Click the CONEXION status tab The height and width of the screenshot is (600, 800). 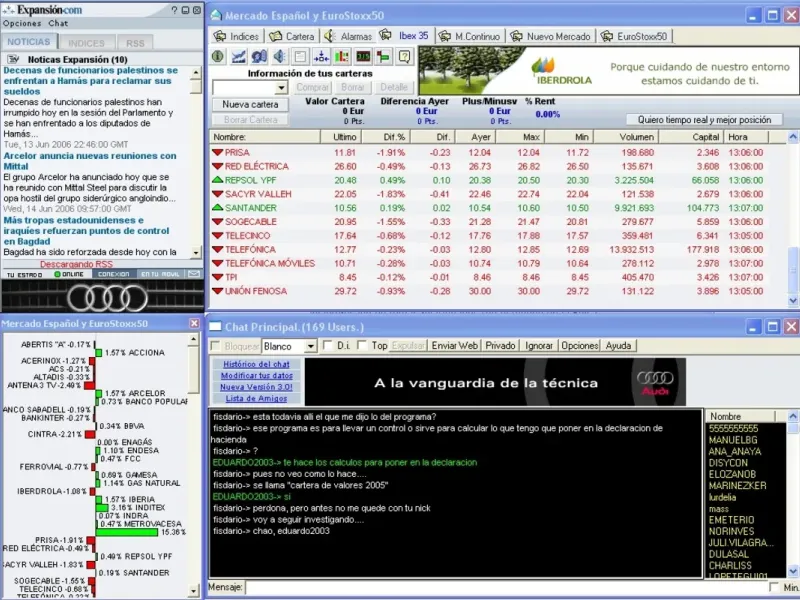pyautogui.click(x=114, y=274)
